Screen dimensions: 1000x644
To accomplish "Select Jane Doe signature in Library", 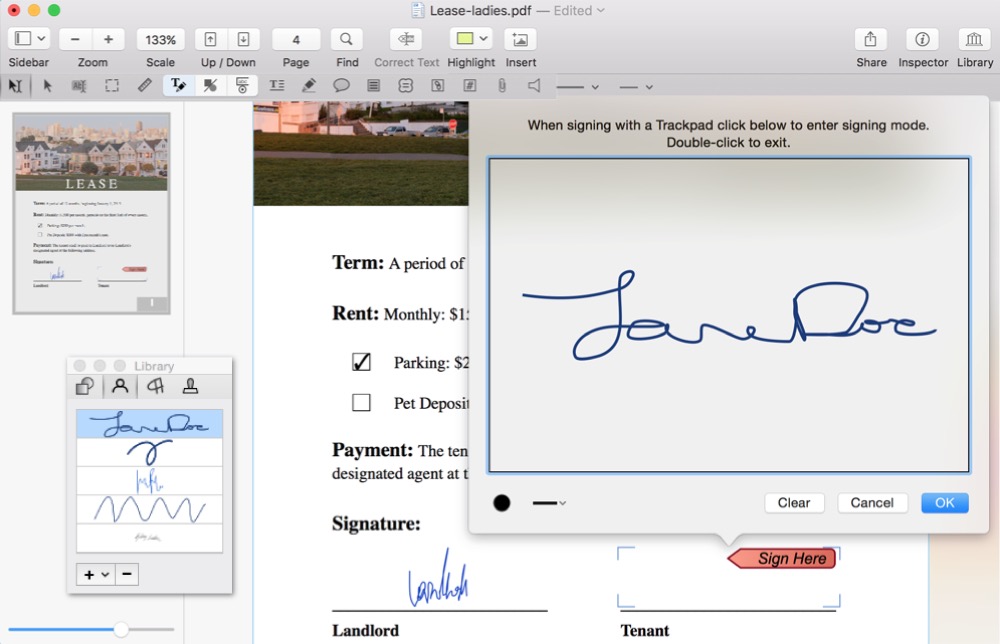I will (x=149, y=424).
